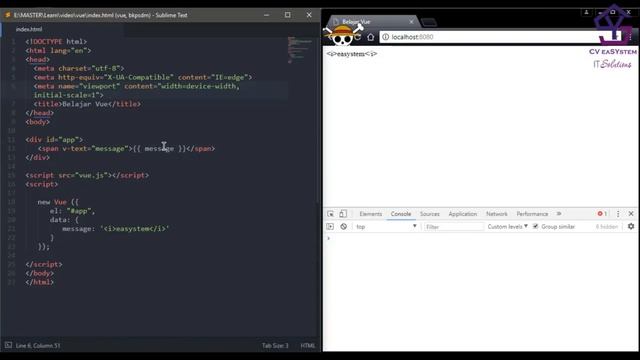Switch to the Network tab
The height and width of the screenshot is (360, 640).
(x=497, y=214)
